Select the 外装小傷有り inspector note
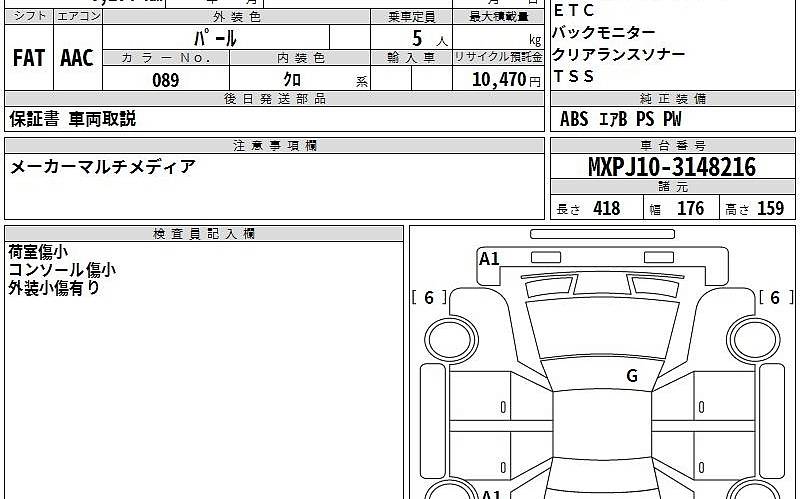 (x=54, y=288)
